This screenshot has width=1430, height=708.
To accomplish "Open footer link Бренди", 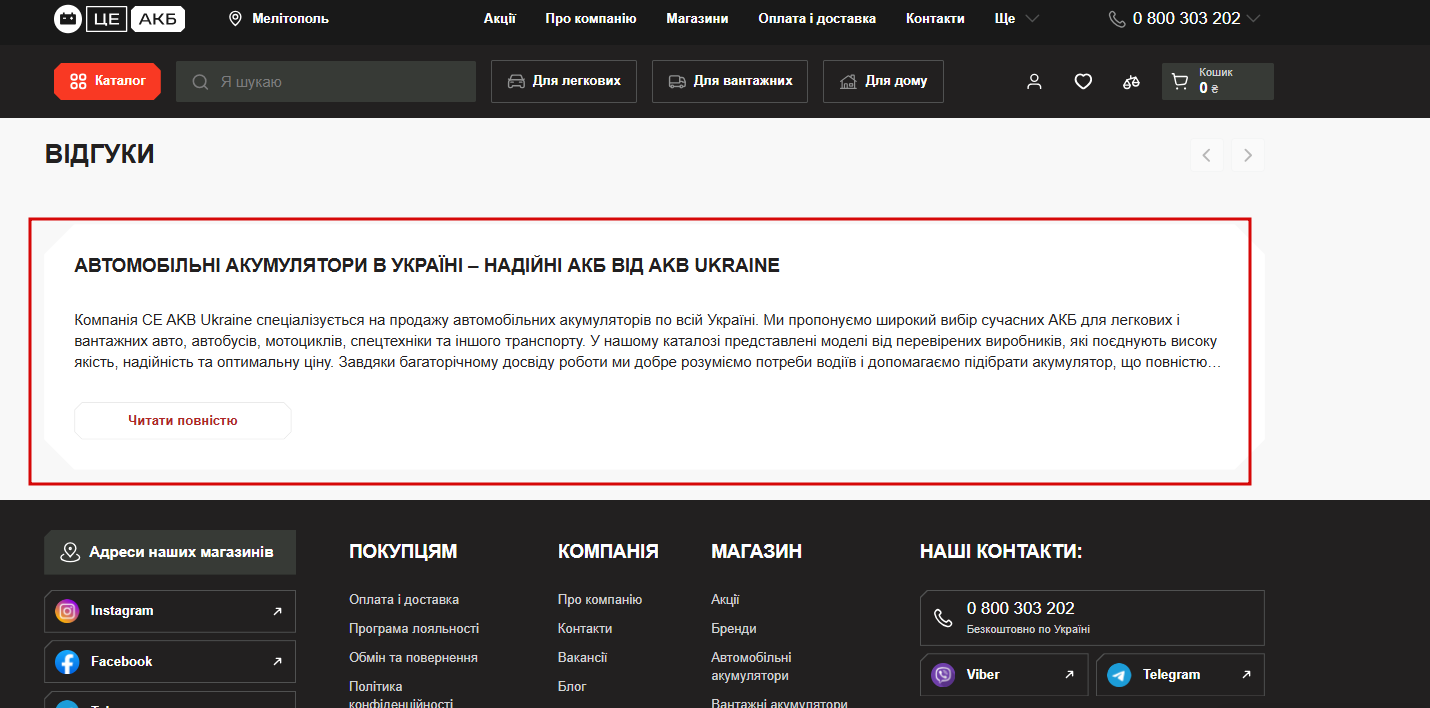I will [x=734, y=629].
